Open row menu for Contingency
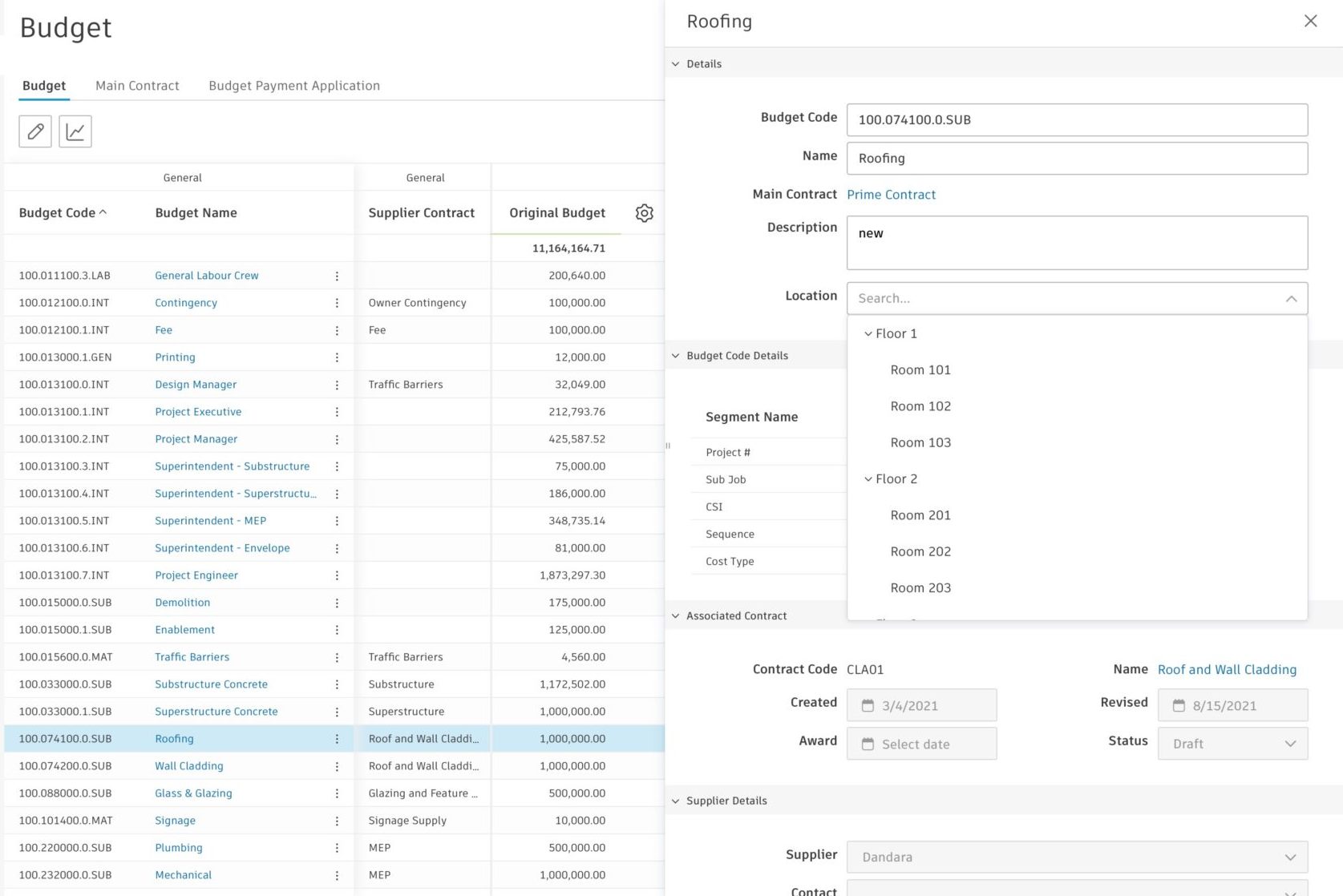This screenshot has width=1343, height=896. coord(337,303)
